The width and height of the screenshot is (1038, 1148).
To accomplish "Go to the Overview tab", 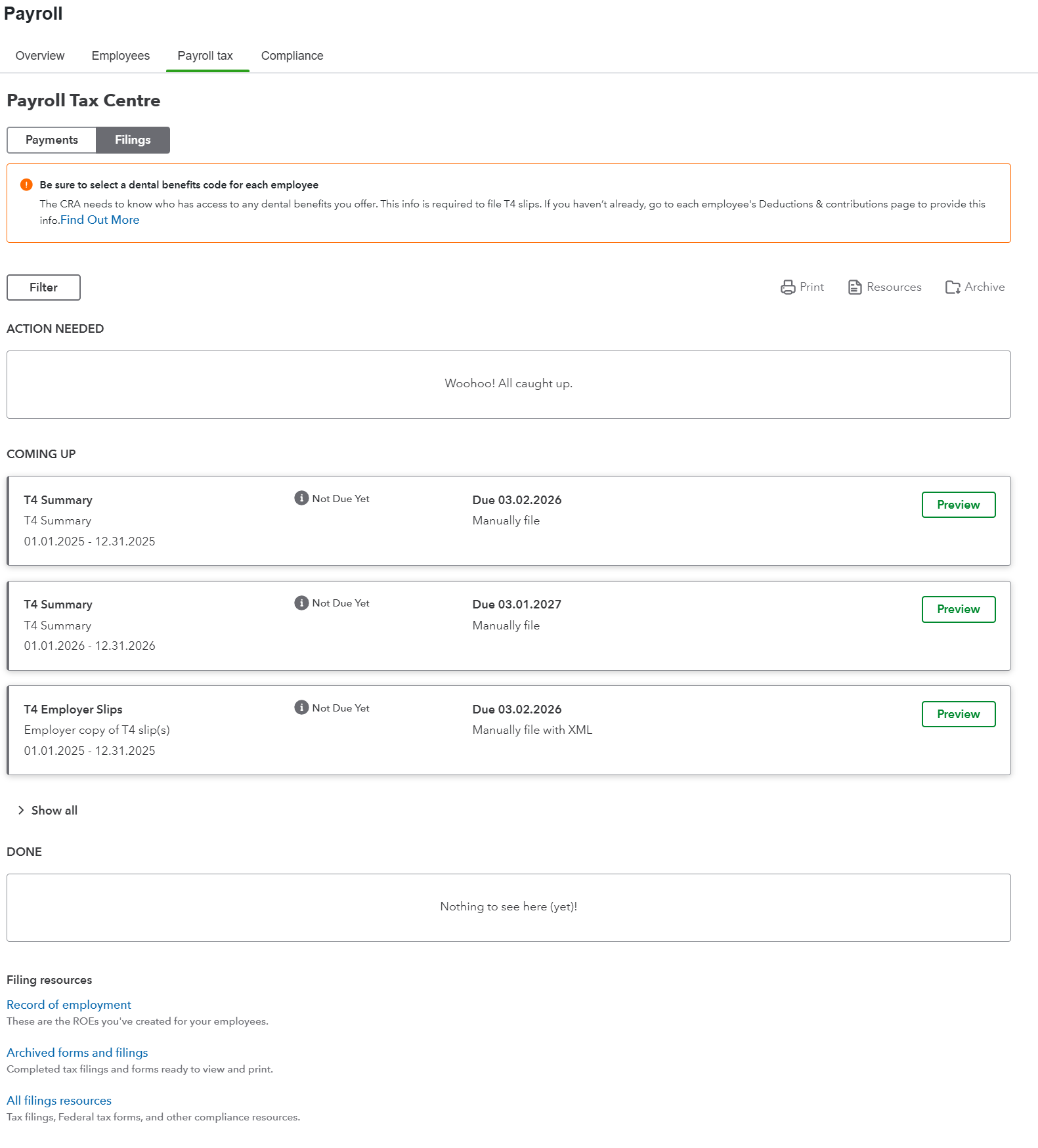I will click(40, 56).
